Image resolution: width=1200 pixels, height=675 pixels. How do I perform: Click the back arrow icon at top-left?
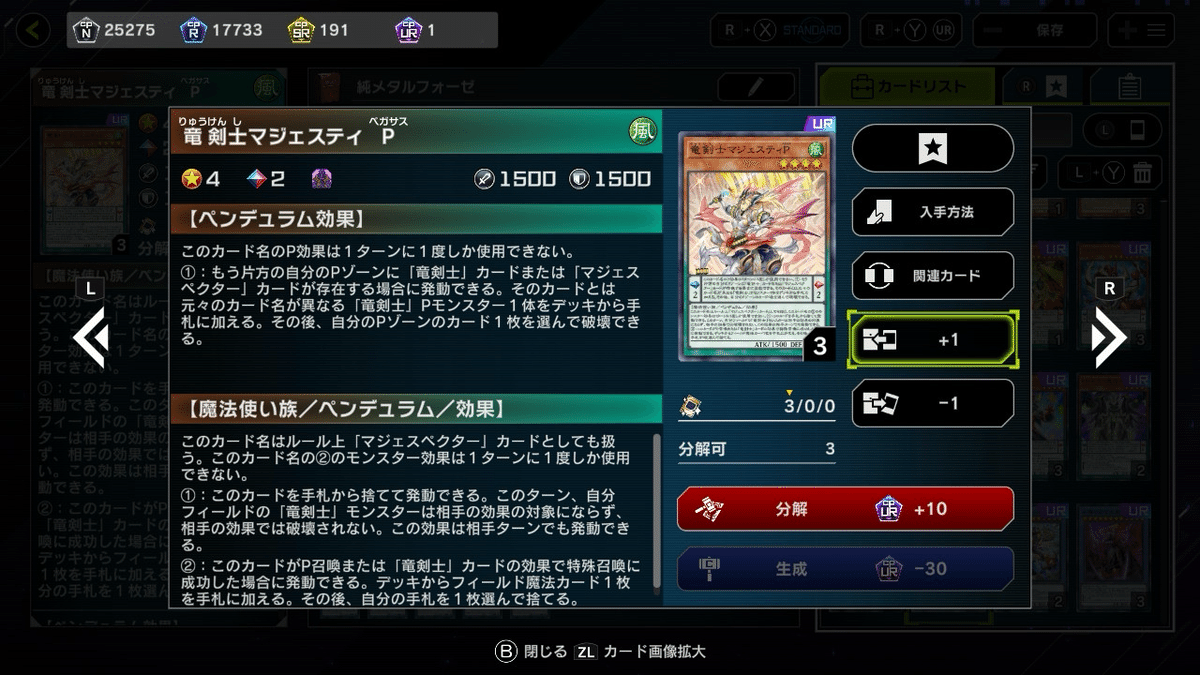[34, 30]
